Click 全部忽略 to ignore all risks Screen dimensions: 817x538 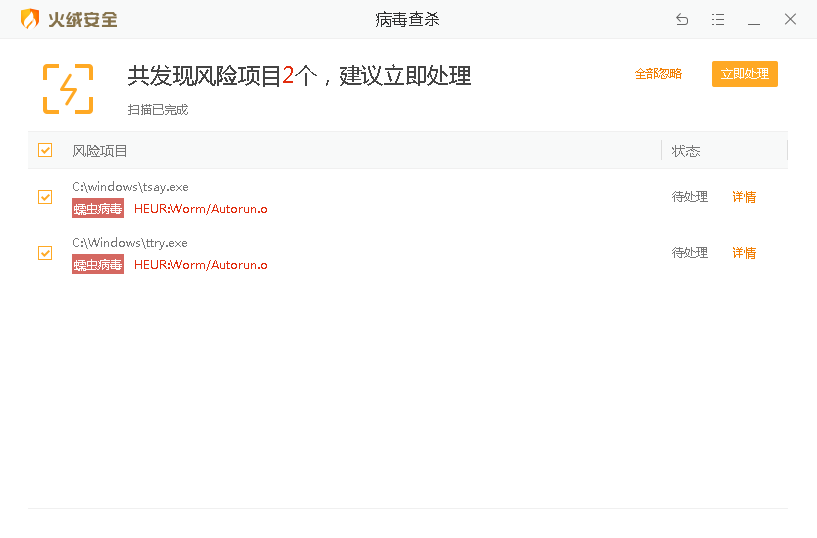[658, 74]
